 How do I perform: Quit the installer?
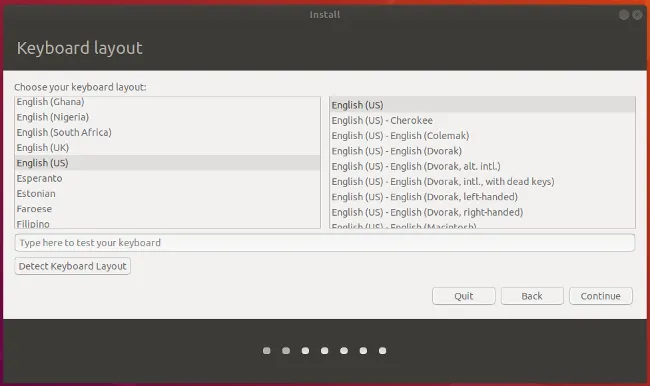463,296
